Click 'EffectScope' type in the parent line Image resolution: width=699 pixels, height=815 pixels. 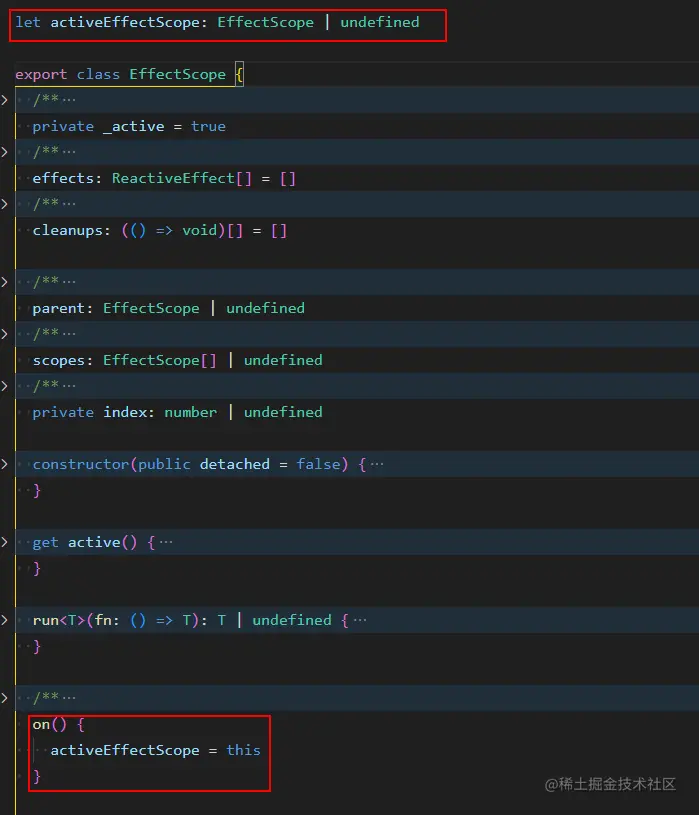tap(151, 308)
